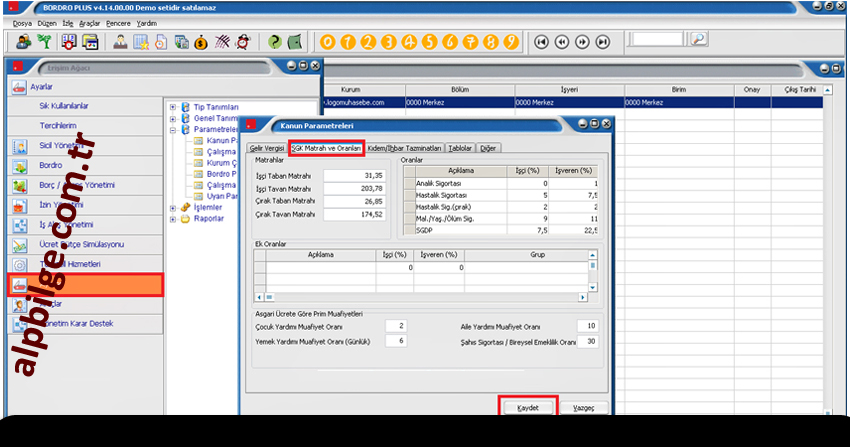Open Bordro module in sidebar
The width and height of the screenshot is (850, 447).
coord(51,165)
